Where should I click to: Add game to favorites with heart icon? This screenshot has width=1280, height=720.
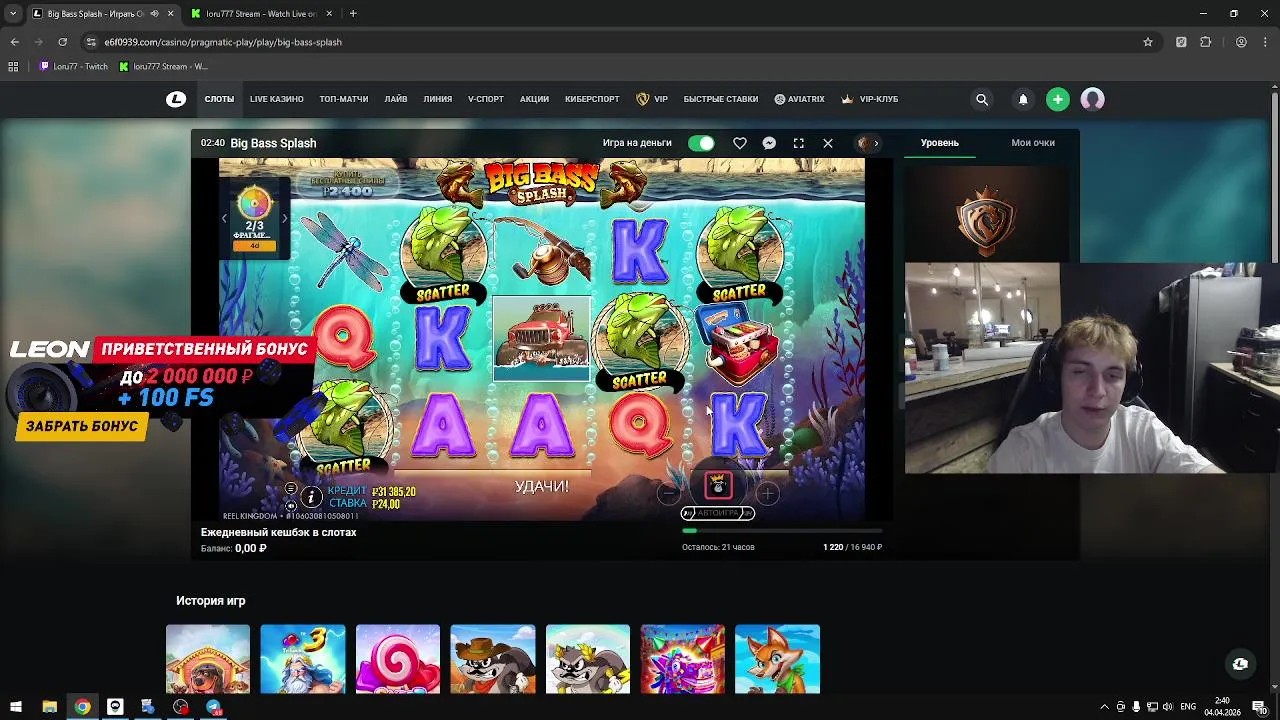(740, 143)
